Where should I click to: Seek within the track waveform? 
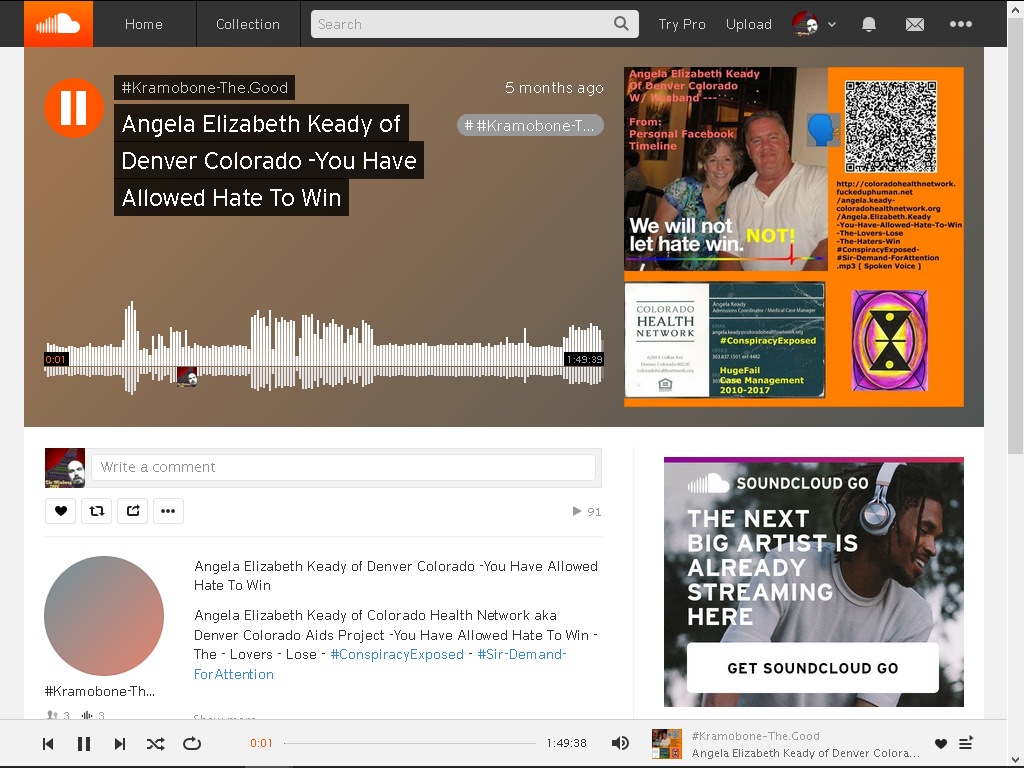point(323,348)
